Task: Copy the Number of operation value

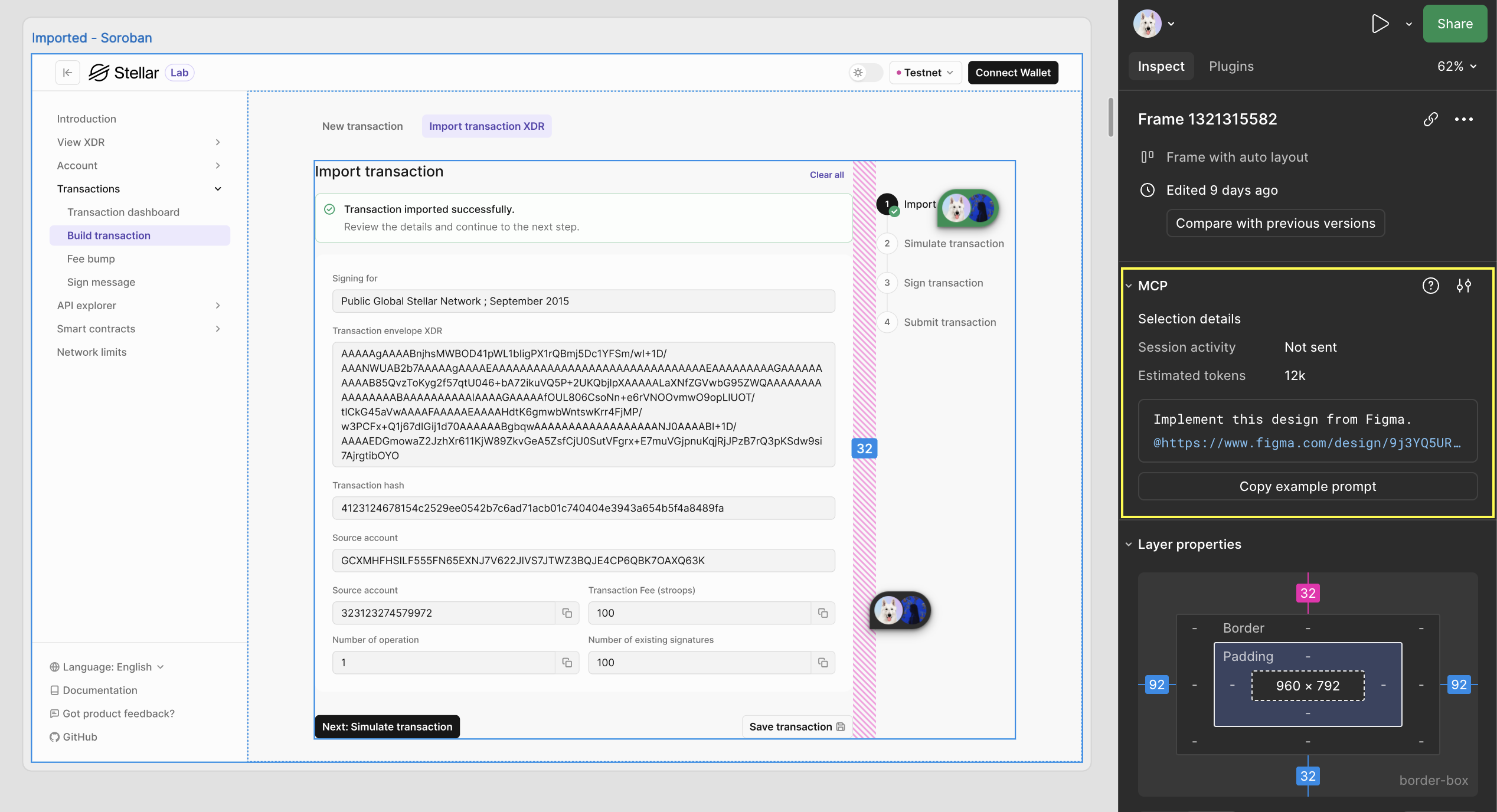Action: tap(567, 663)
